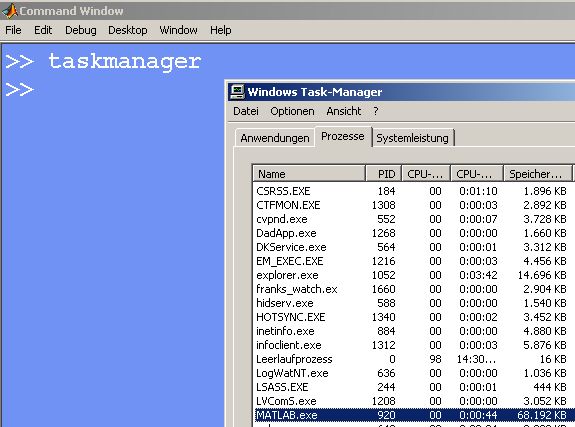Open the Edit menu
The image size is (575, 427).
tap(43, 30)
